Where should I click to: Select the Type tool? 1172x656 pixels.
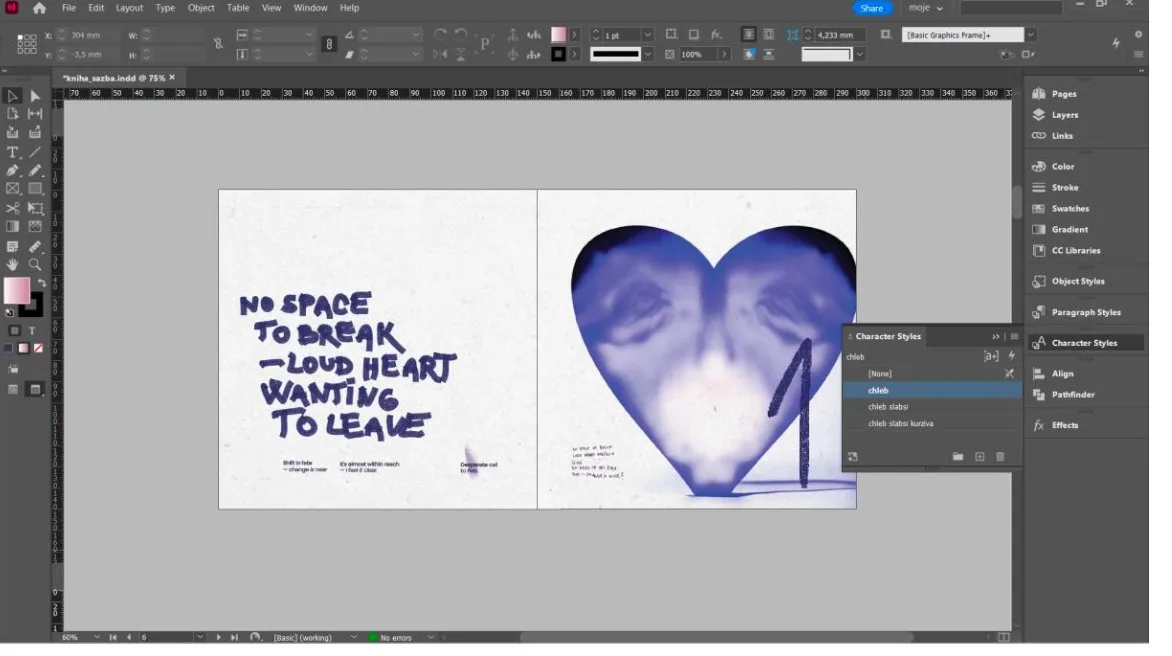coord(13,152)
